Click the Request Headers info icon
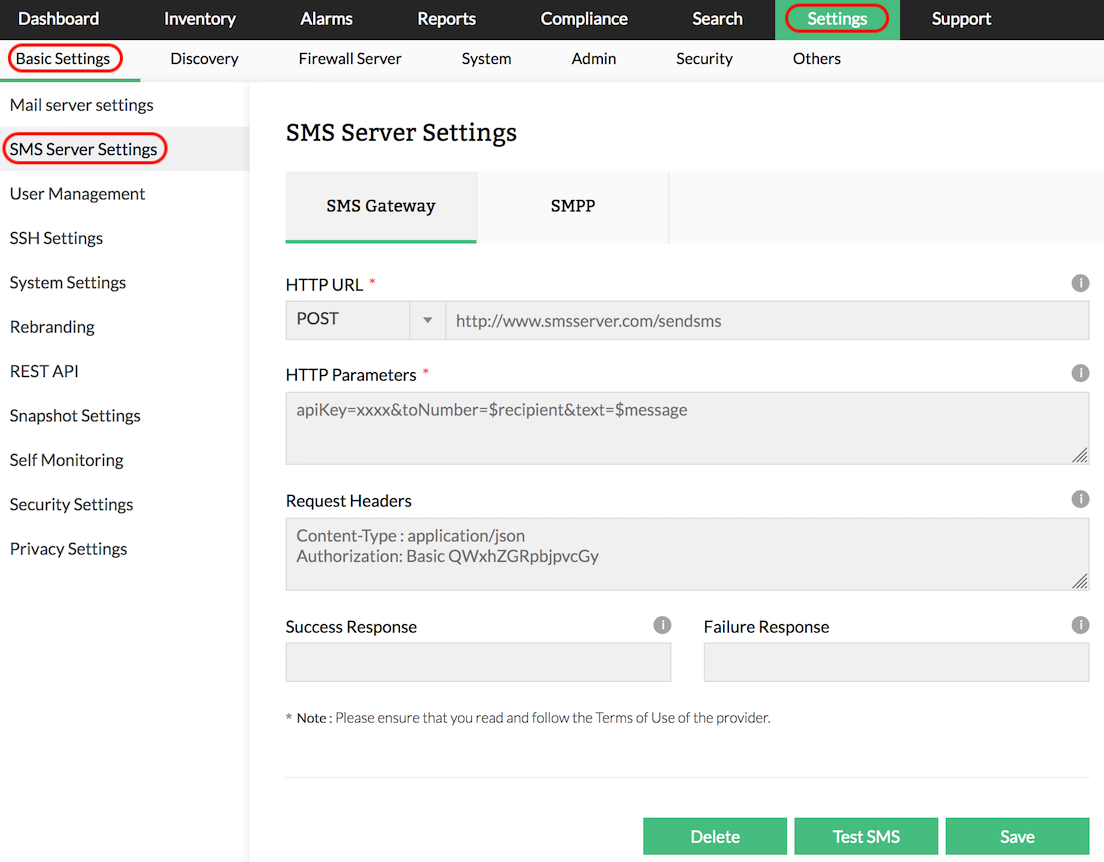 [1080, 499]
